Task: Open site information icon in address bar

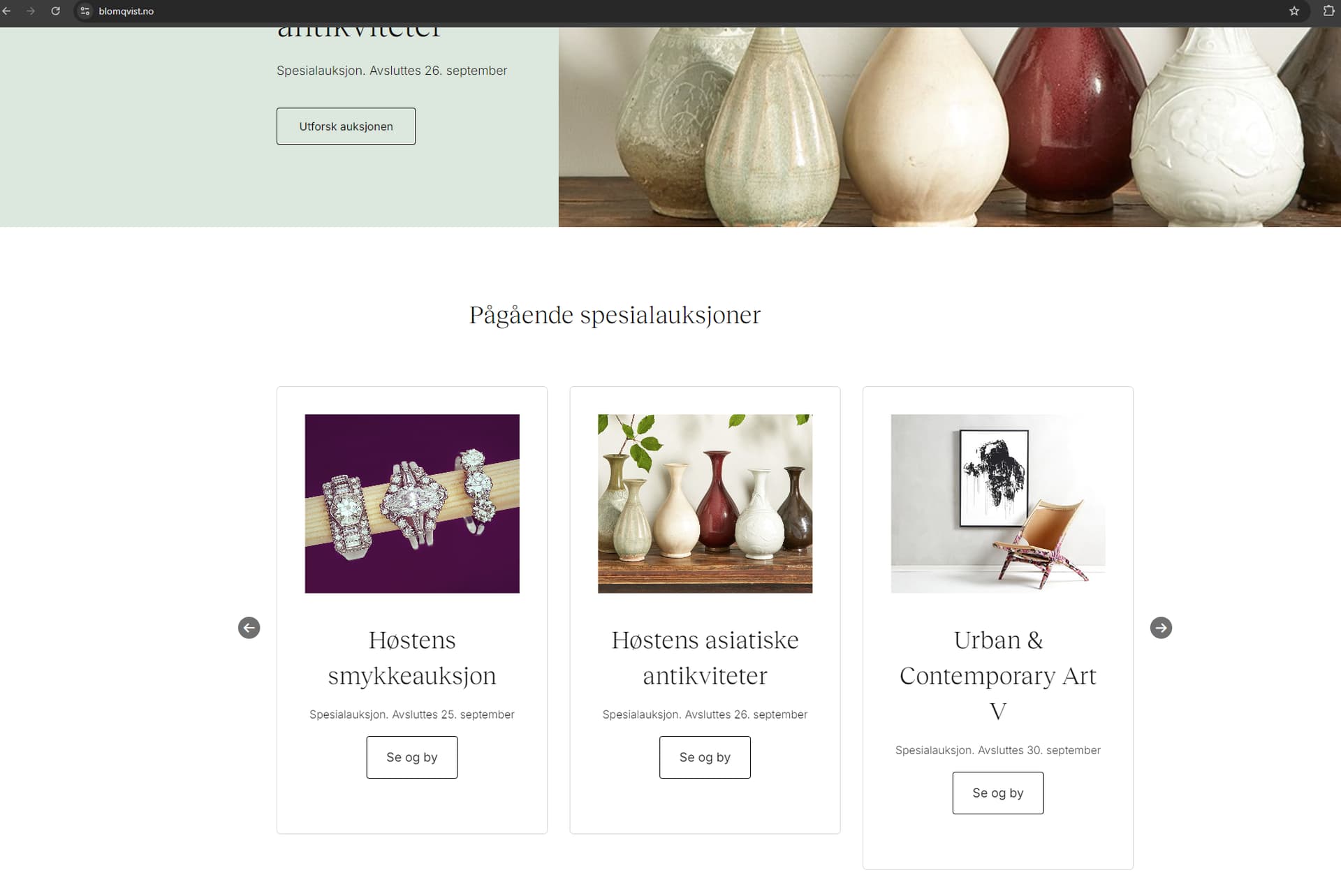Action: tap(85, 11)
